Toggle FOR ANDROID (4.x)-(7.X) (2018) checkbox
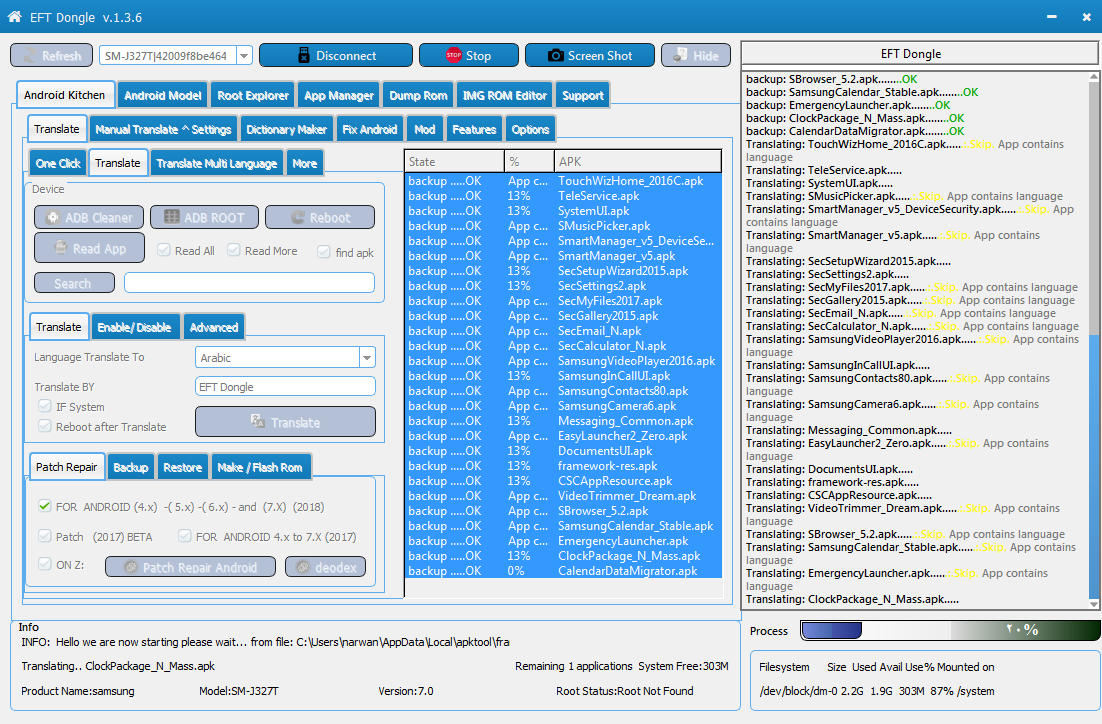The width and height of the screenshot is (1102, 724). (x=45, y=506)
